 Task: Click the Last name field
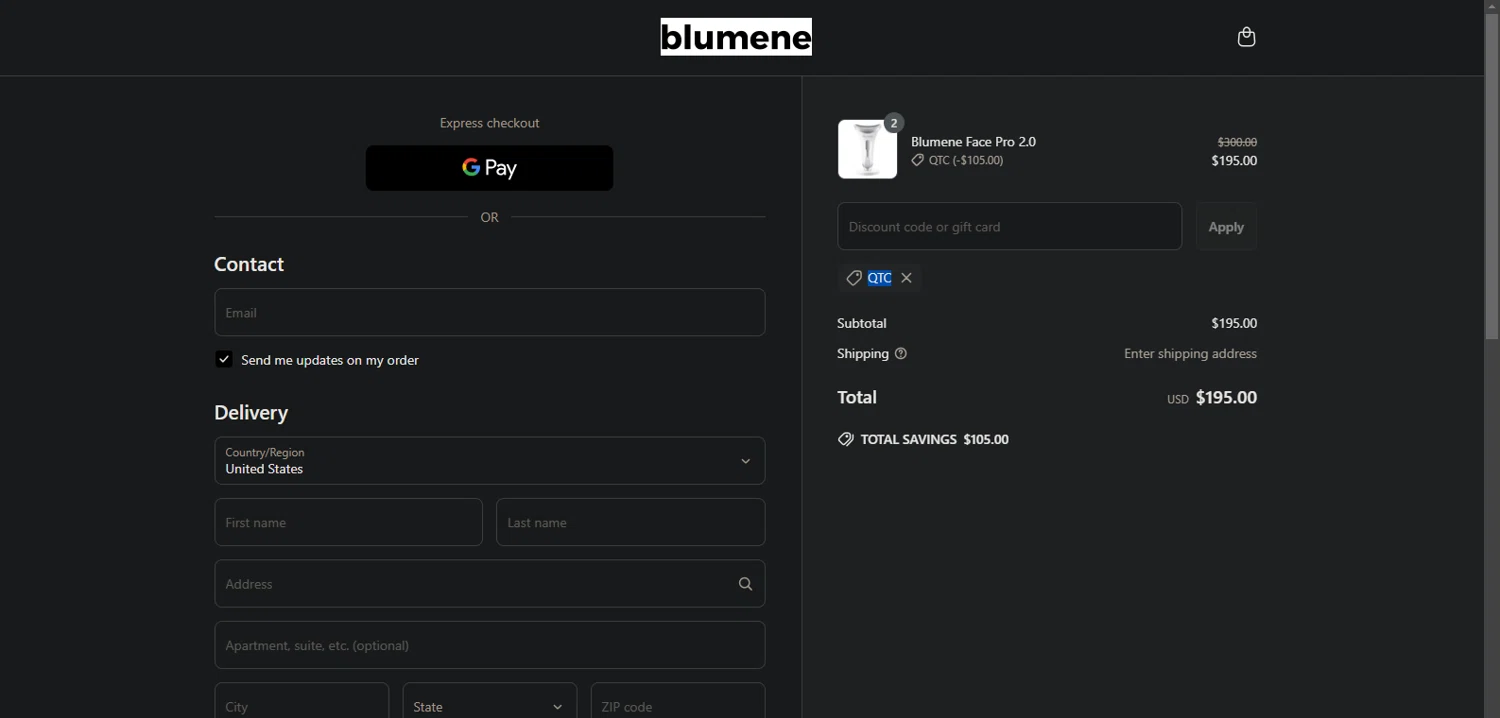click(x=631, y=523)
